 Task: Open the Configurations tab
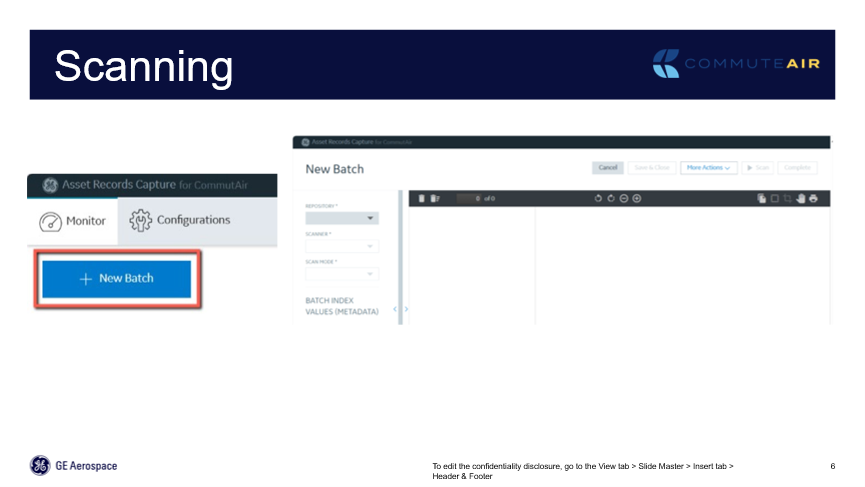point(181,220)
